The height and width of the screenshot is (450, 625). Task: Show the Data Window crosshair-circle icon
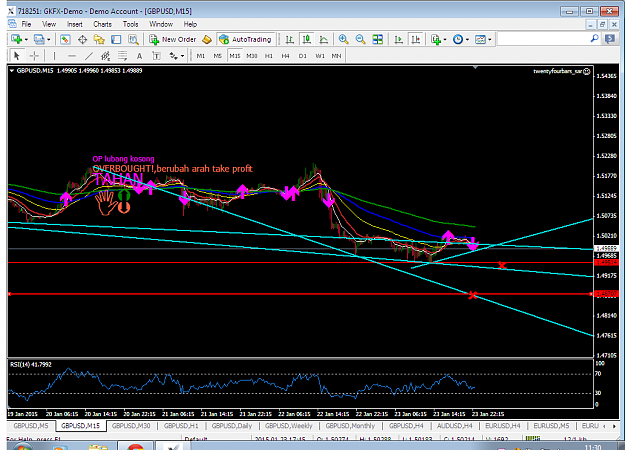pyautogui.click(x=82, y=39)
